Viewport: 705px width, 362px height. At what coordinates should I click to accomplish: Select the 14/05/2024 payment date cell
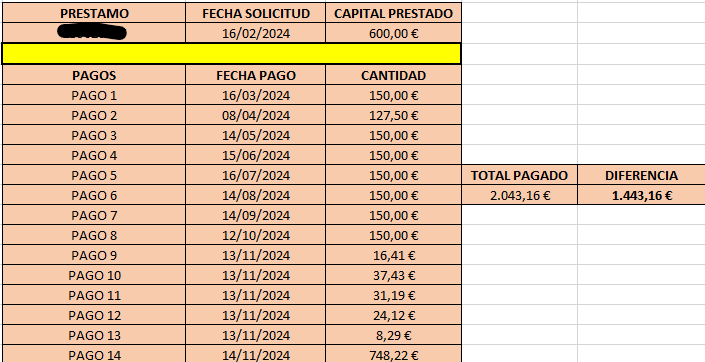coord(255,135)
